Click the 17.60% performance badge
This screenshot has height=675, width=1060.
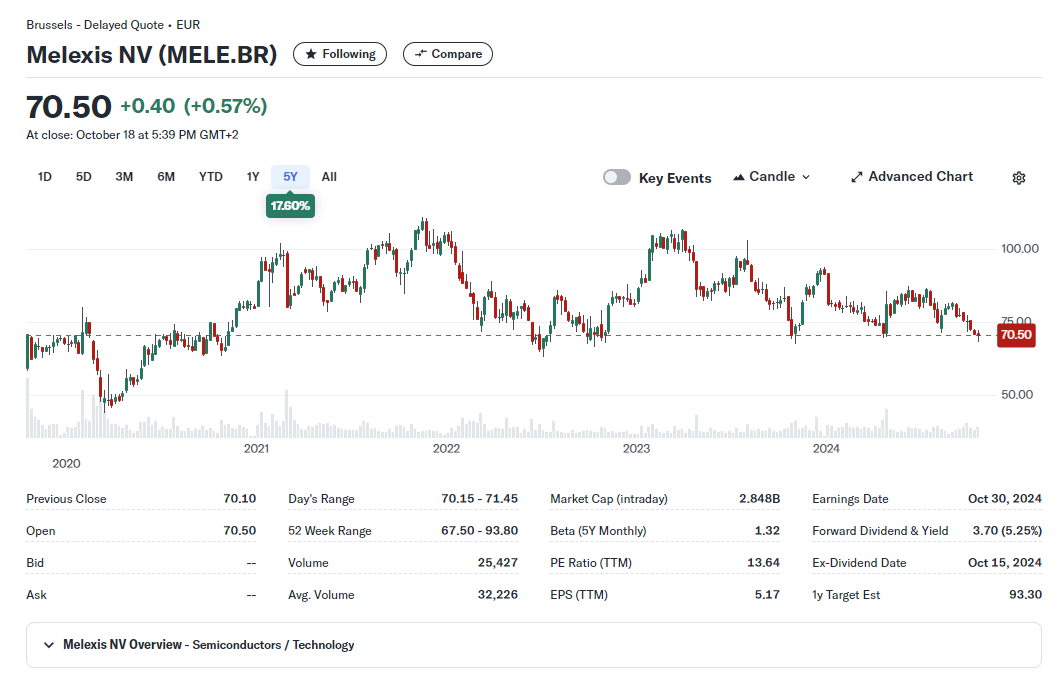290,206
